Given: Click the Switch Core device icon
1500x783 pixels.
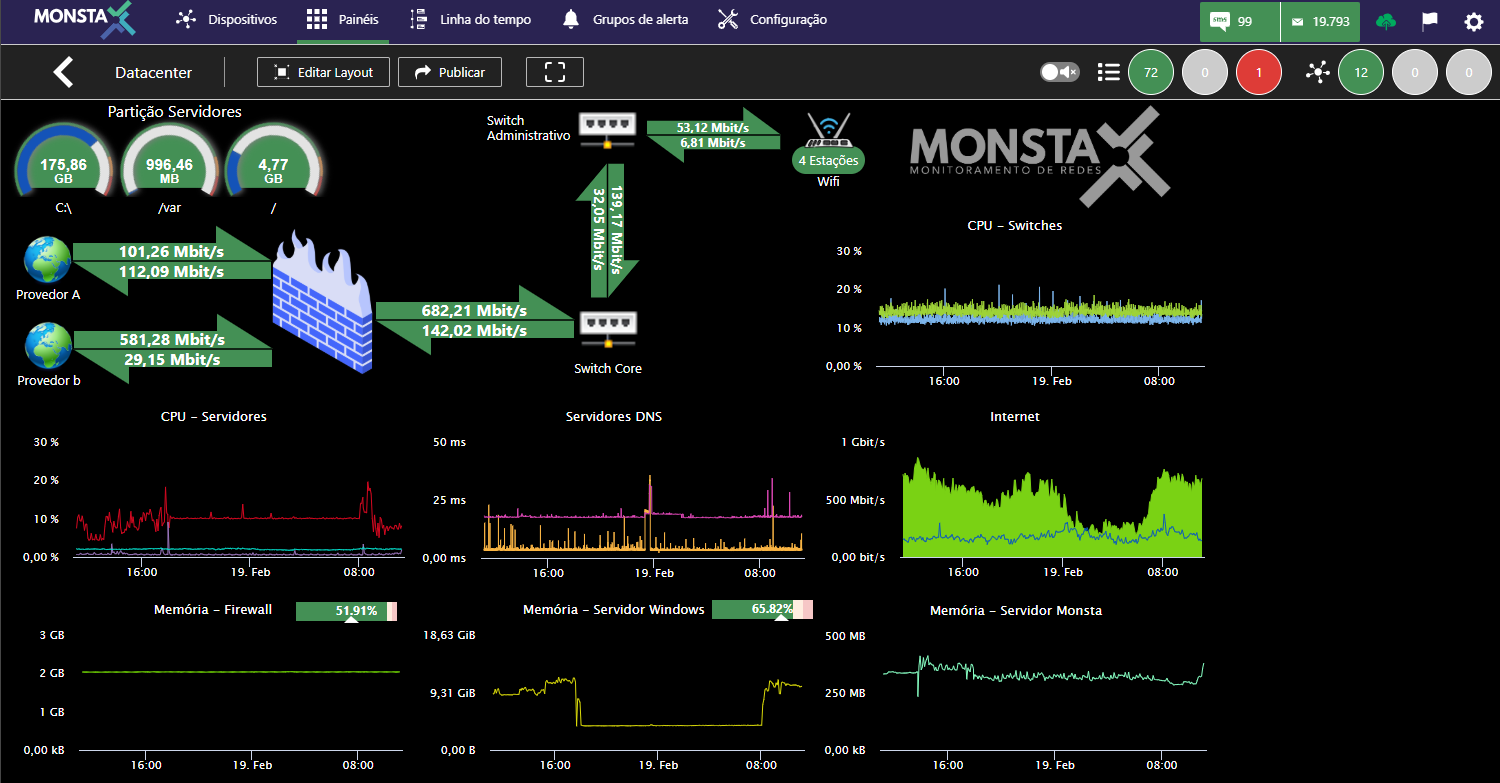Looking at the screenshot, I should [608, 327].
